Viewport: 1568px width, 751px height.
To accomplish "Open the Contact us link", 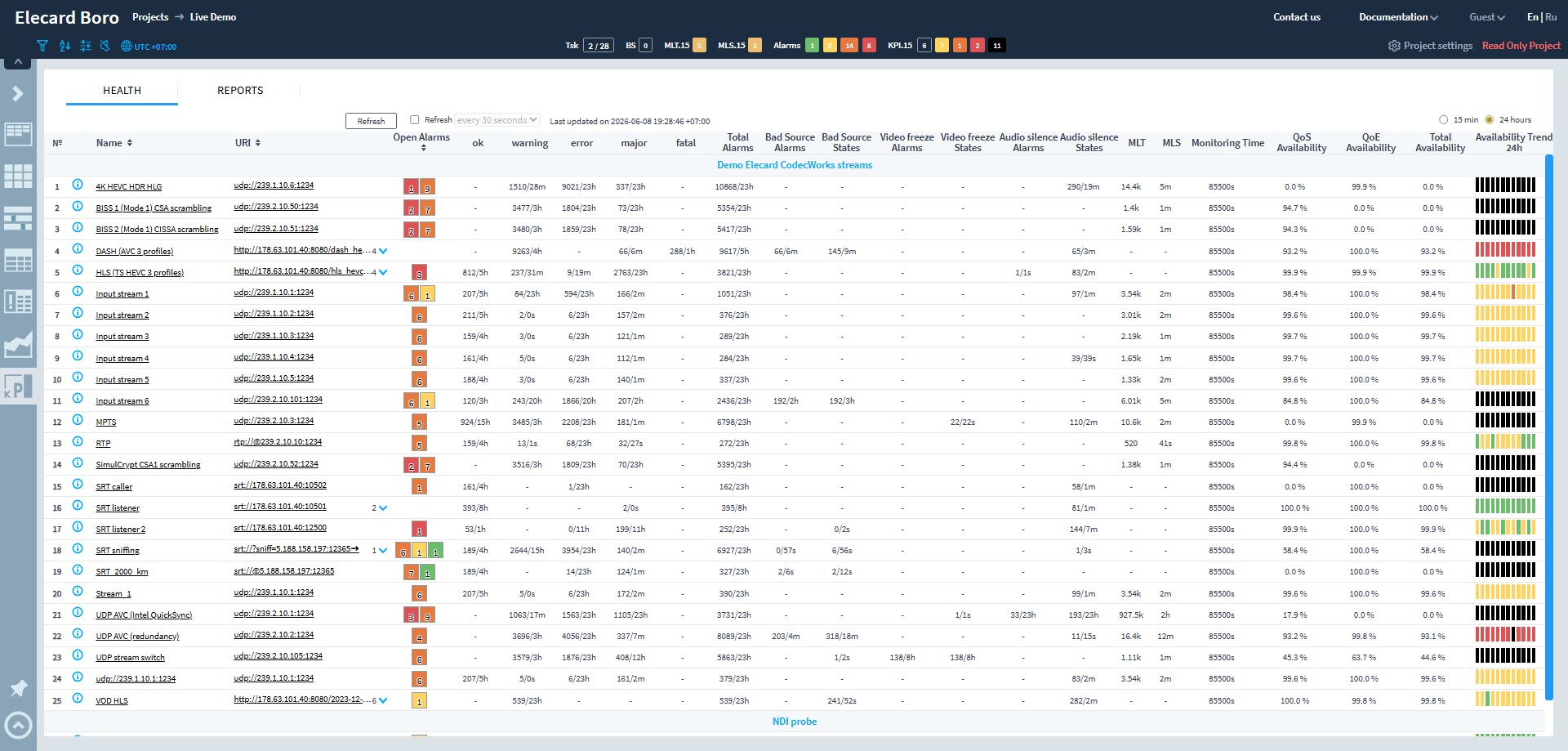I will tap(1297, 17).
